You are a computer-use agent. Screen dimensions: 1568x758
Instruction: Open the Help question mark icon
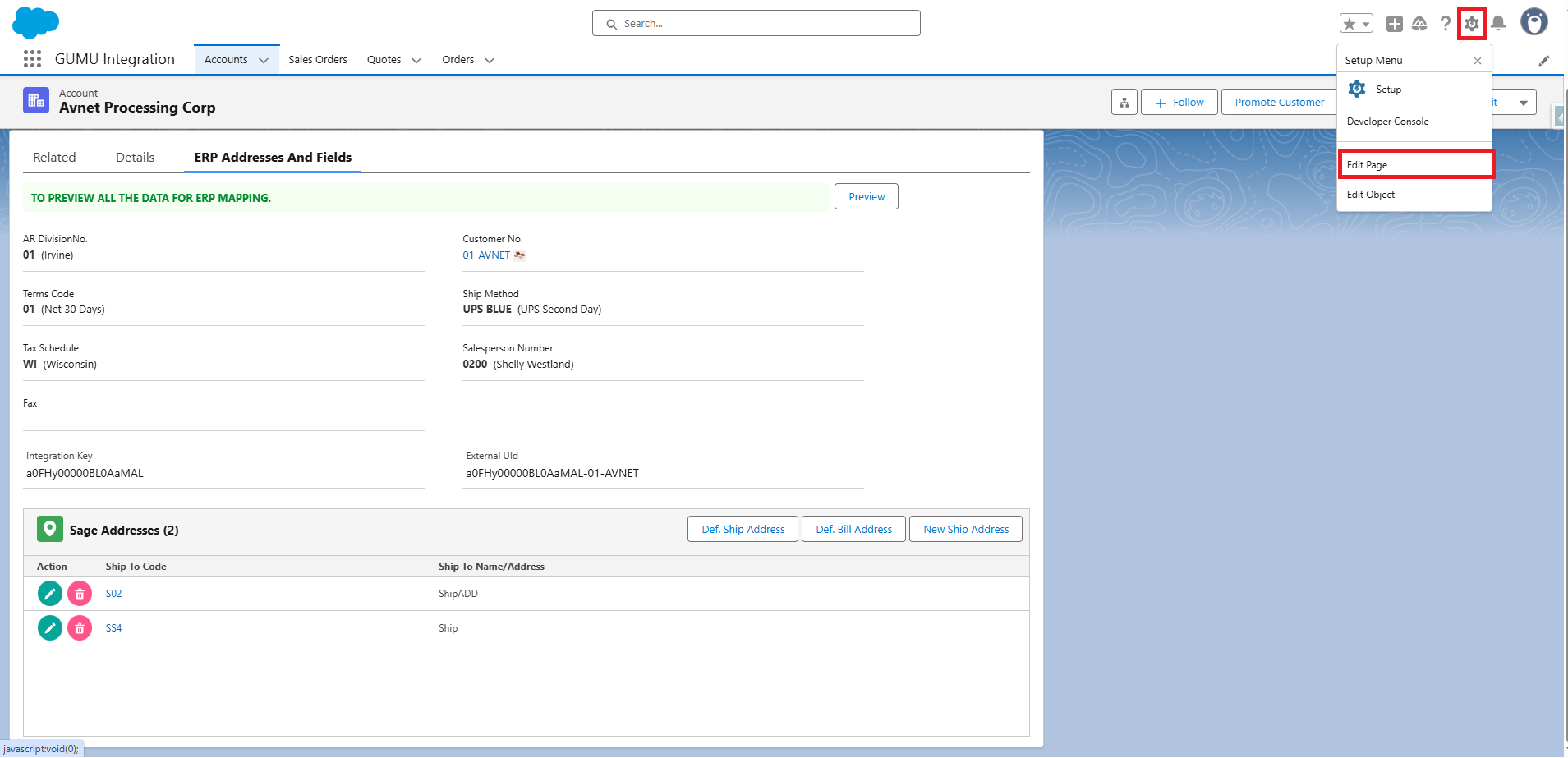(1446, 24)
